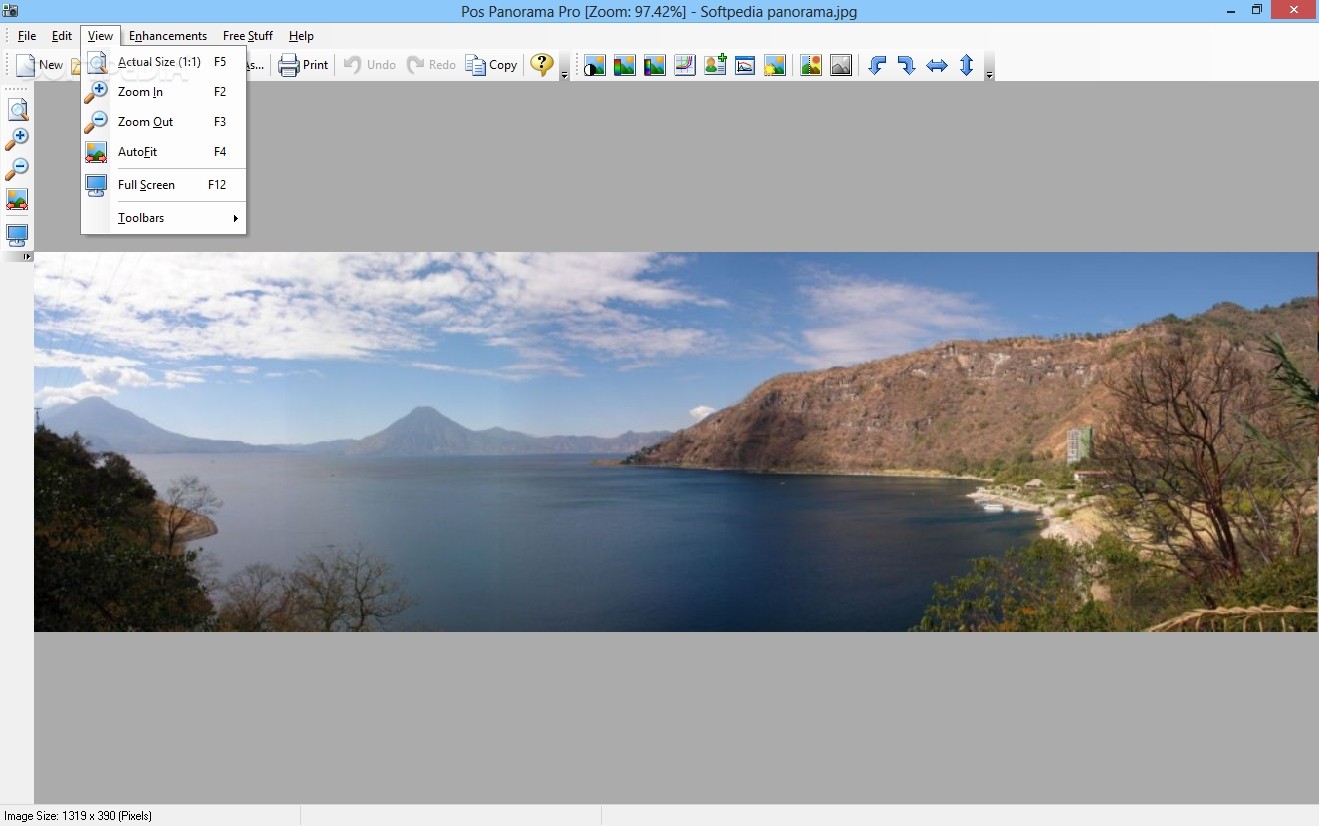Open the File menu
This screenshot has width=1319, height=826.
tap(27, 36)
